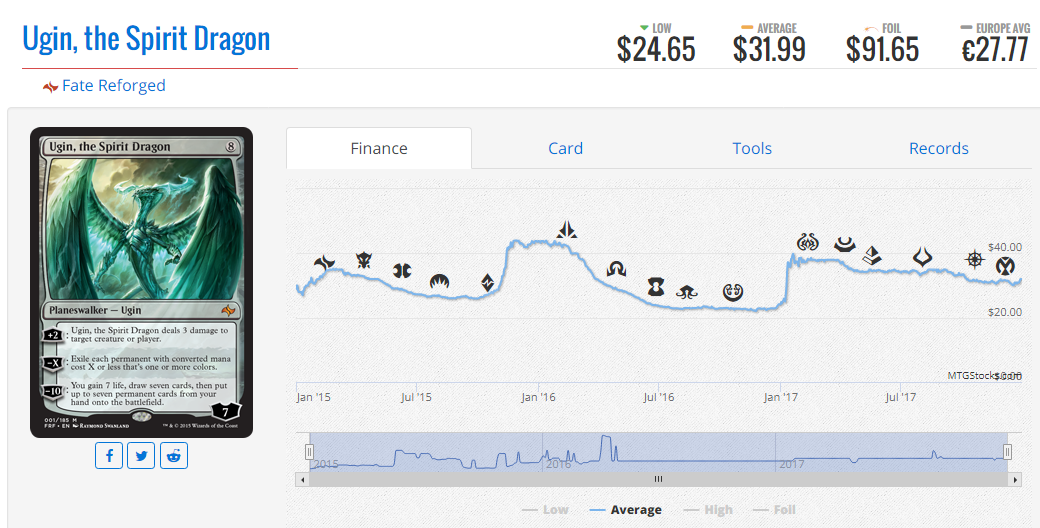Image resolution: width=1040 pixels, height=528 pixels.
Task: Click the Kaladesh set marker on the chart
Action: 733,292
